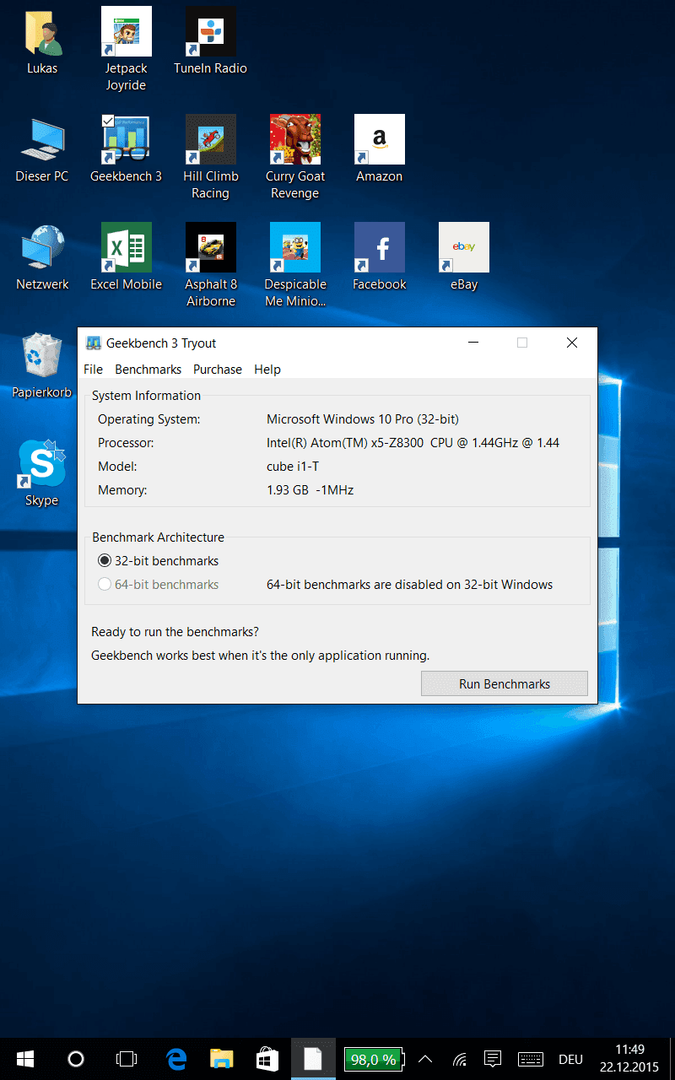Click the Geekbench title bar app icon
Viewport: 675px width, 1080px height.
(93, 343)
